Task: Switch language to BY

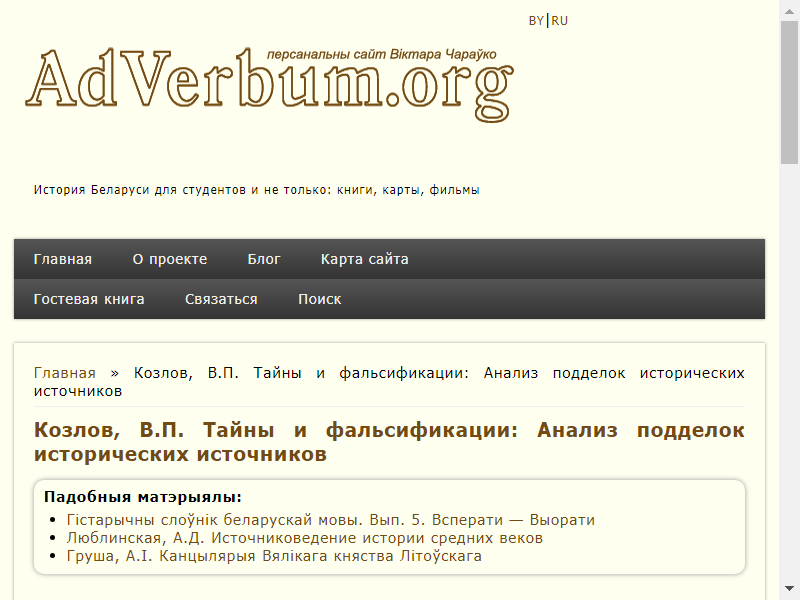Action: (536, 21)
